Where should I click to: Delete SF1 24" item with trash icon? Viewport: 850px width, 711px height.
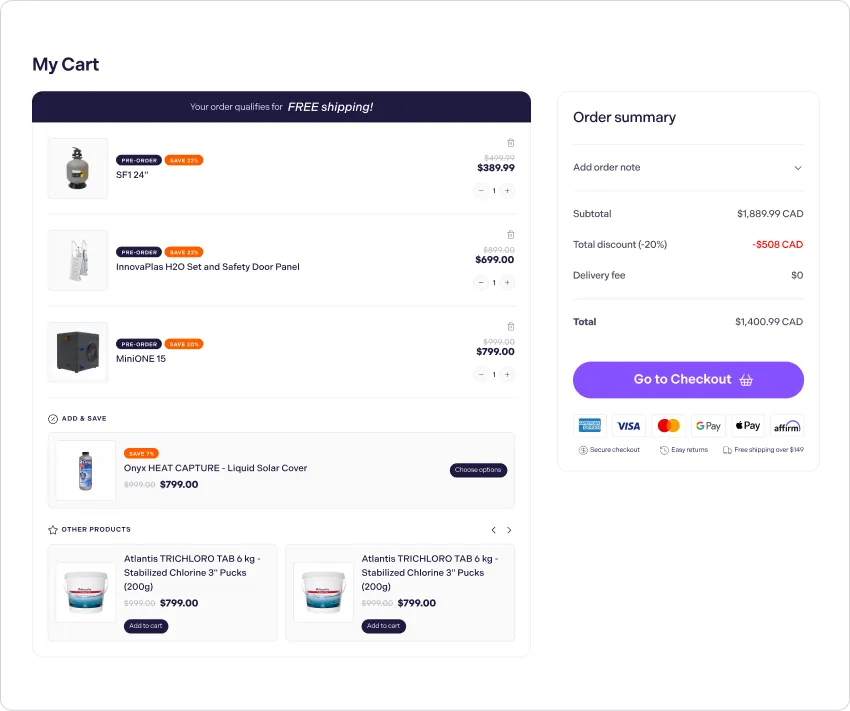click(x=511, y=143)
